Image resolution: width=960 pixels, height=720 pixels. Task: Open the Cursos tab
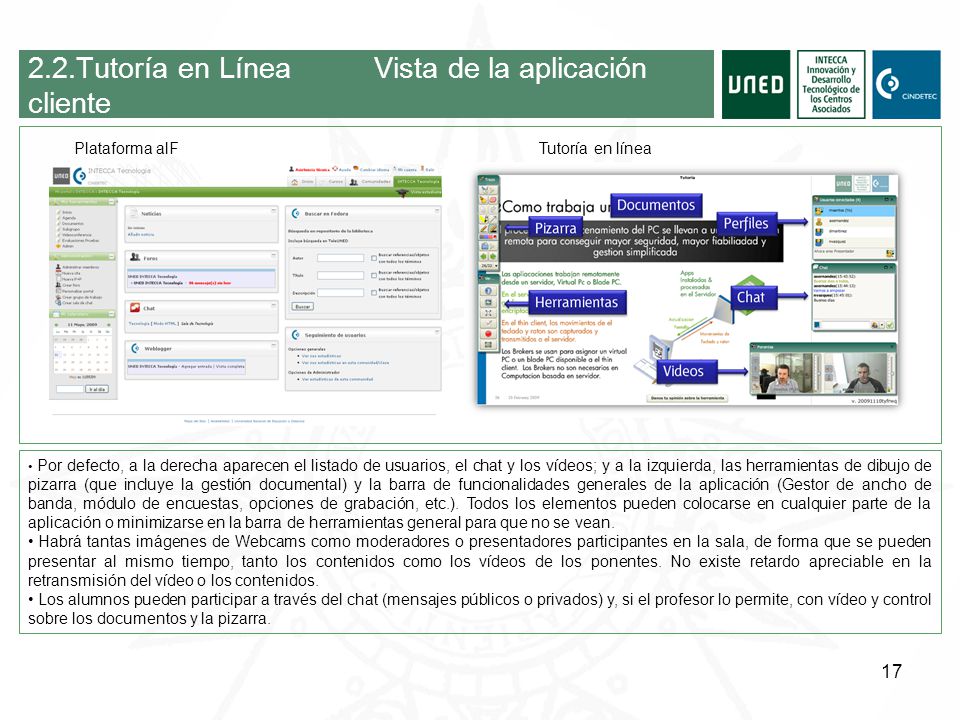tap(331, 182)
